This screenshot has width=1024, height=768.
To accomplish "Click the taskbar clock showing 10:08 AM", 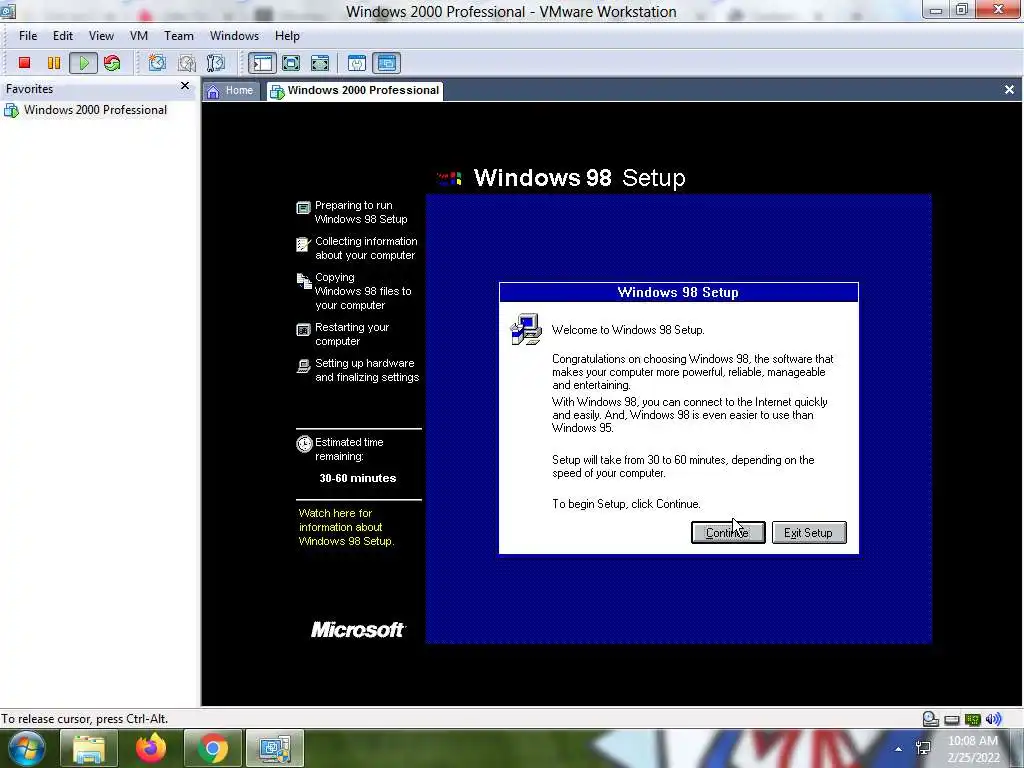I will pyautogui.click(x=973, y=749).
